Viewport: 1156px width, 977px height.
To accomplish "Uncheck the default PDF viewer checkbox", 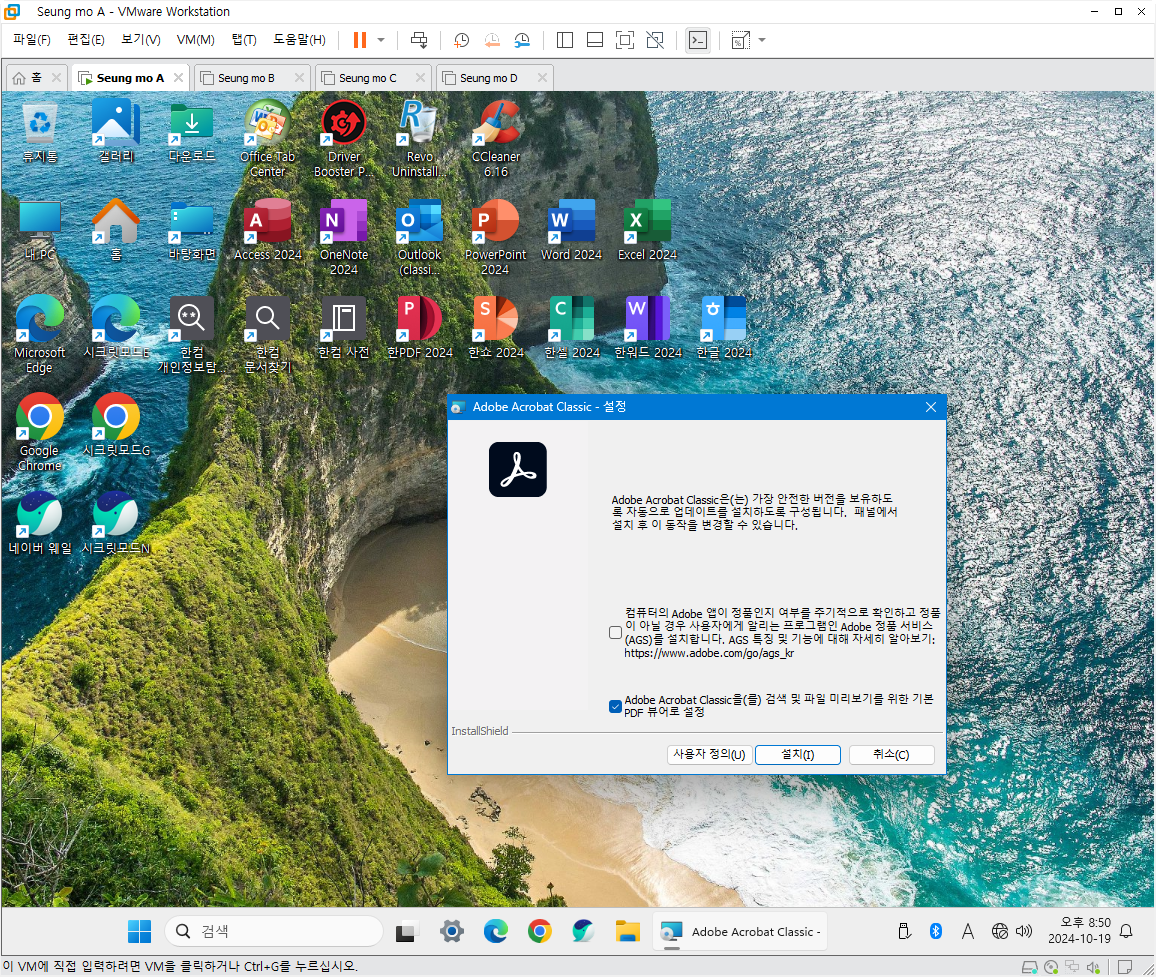I will pyautogui.click(x=615, y=706).
